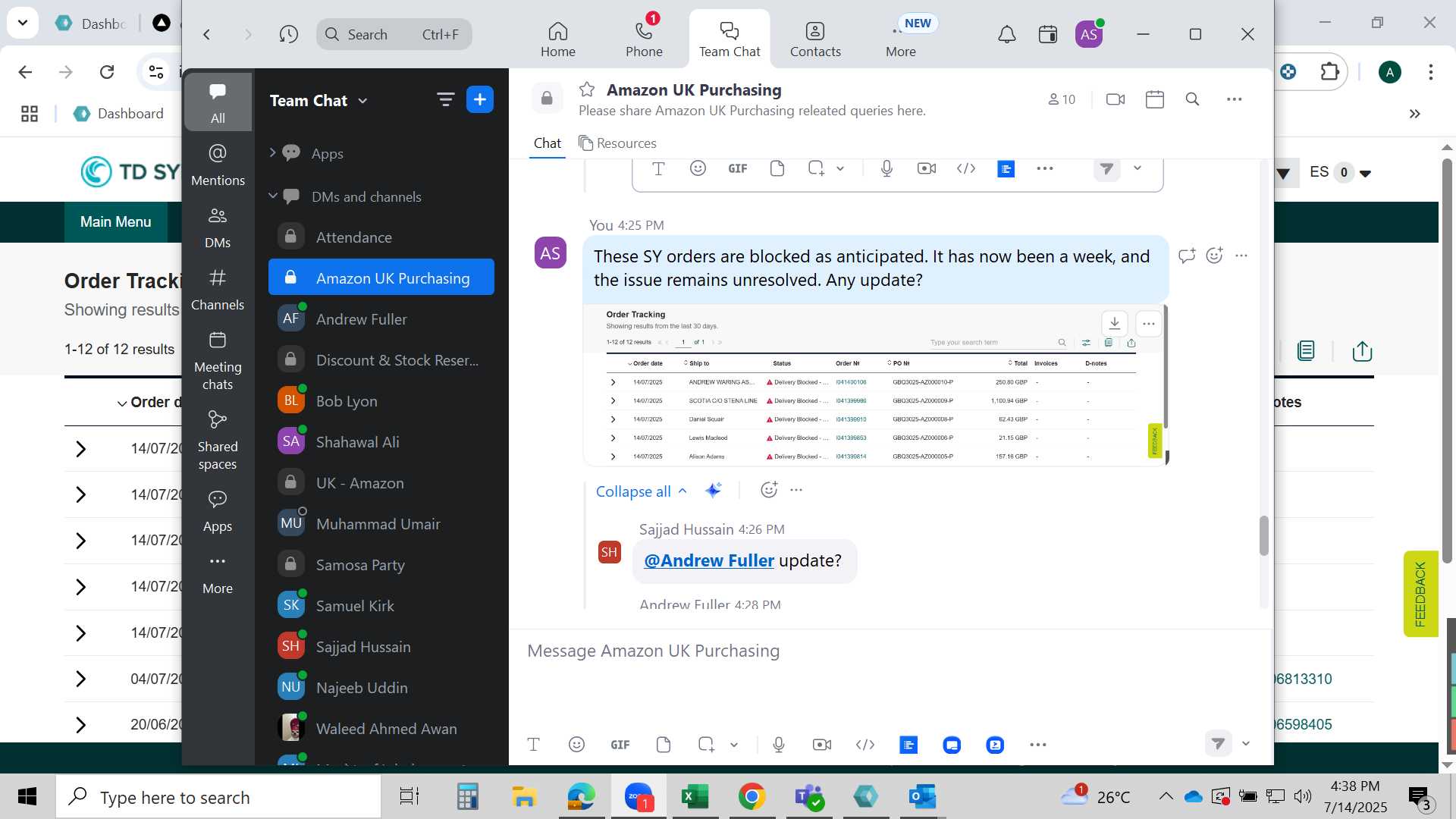Click the history clock icon
The image size is (1456, 819).
click(x=288, y=34)
